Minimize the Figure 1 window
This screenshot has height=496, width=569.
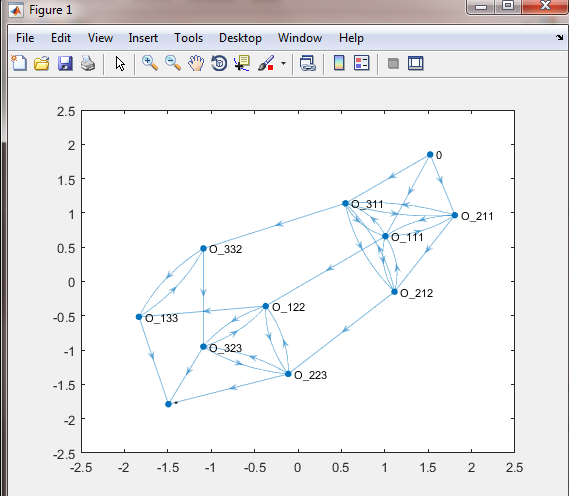[481, 6]
